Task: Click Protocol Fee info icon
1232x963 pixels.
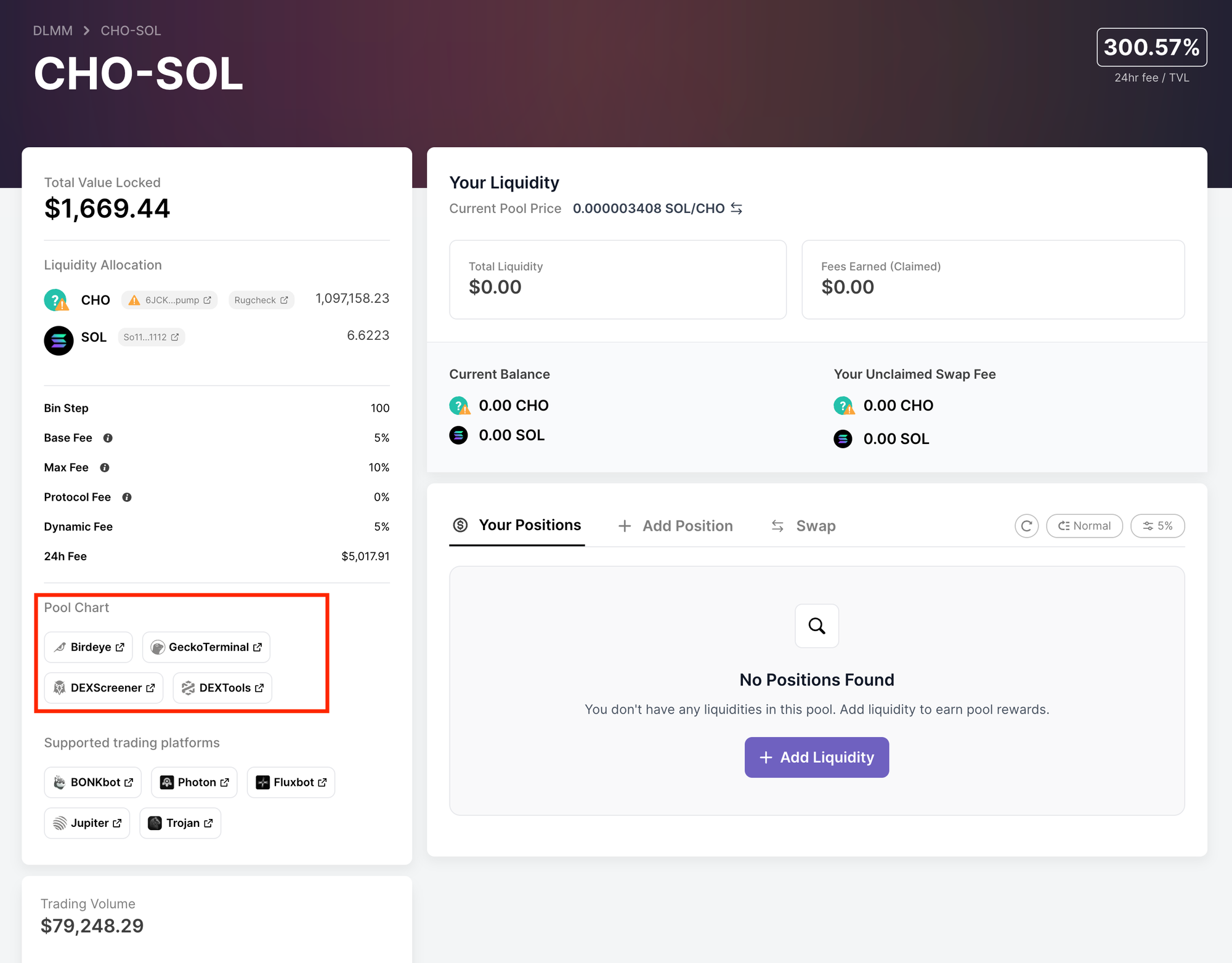Action: coord(127,497)
